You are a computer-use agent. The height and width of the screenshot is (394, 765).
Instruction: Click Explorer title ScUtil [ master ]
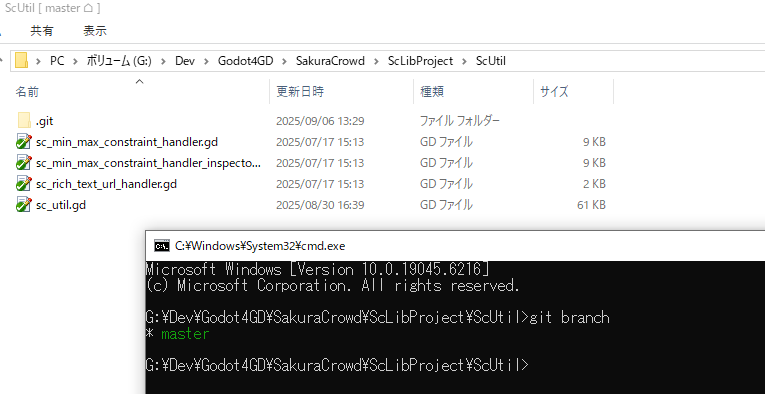click(52, 8)
